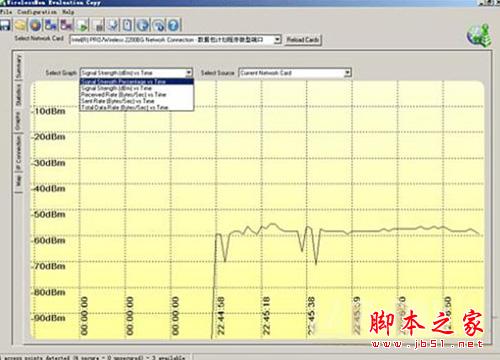Click the yellow folder toolbar icon
The height and width of the screenshot is (360, 500).
[21, 25]
